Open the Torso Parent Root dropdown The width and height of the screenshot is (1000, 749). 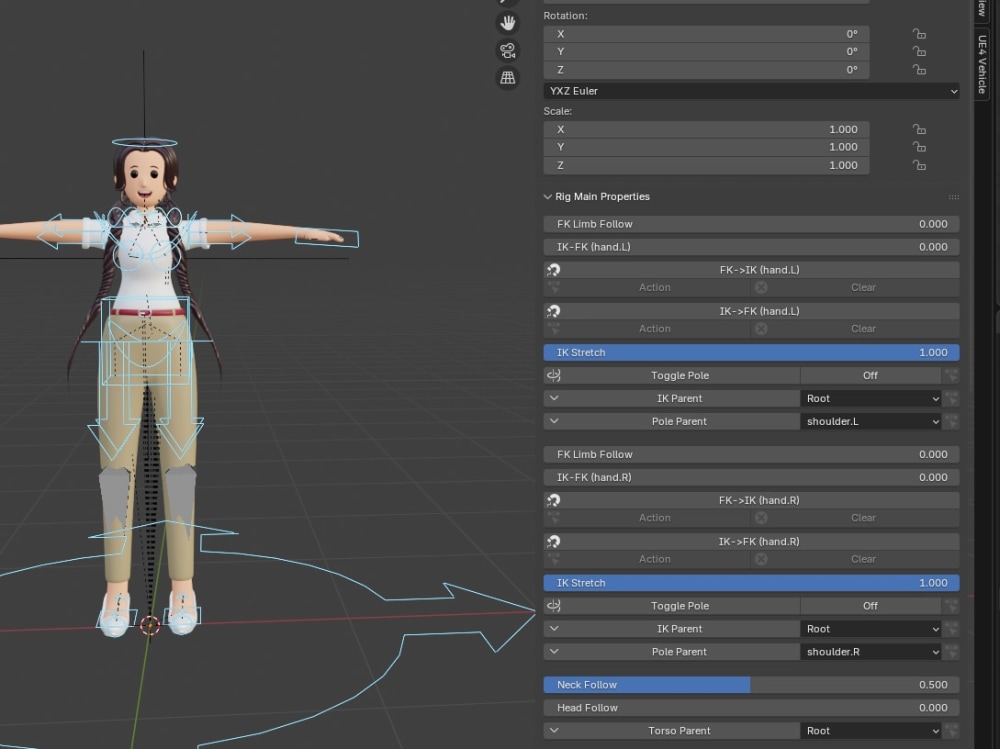(871, 730)
